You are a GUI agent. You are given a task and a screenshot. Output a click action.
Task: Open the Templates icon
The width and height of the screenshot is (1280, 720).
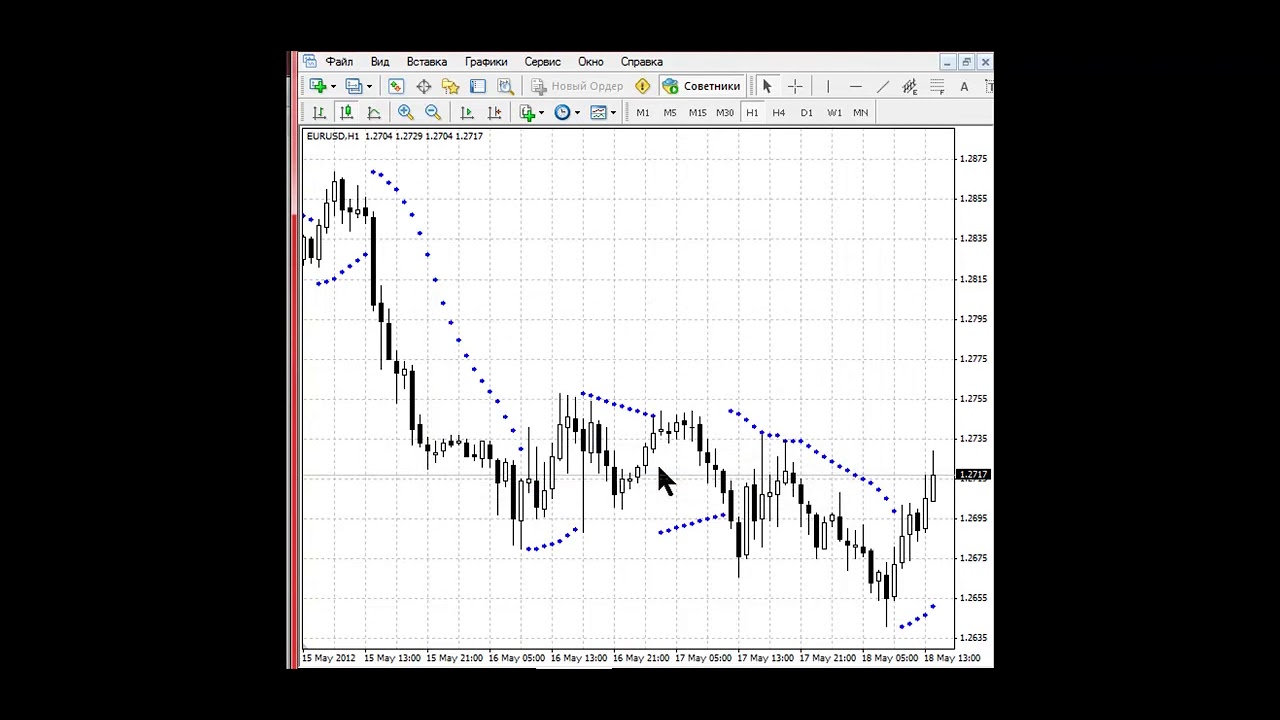pyautogui.click(x=598, y=113)
